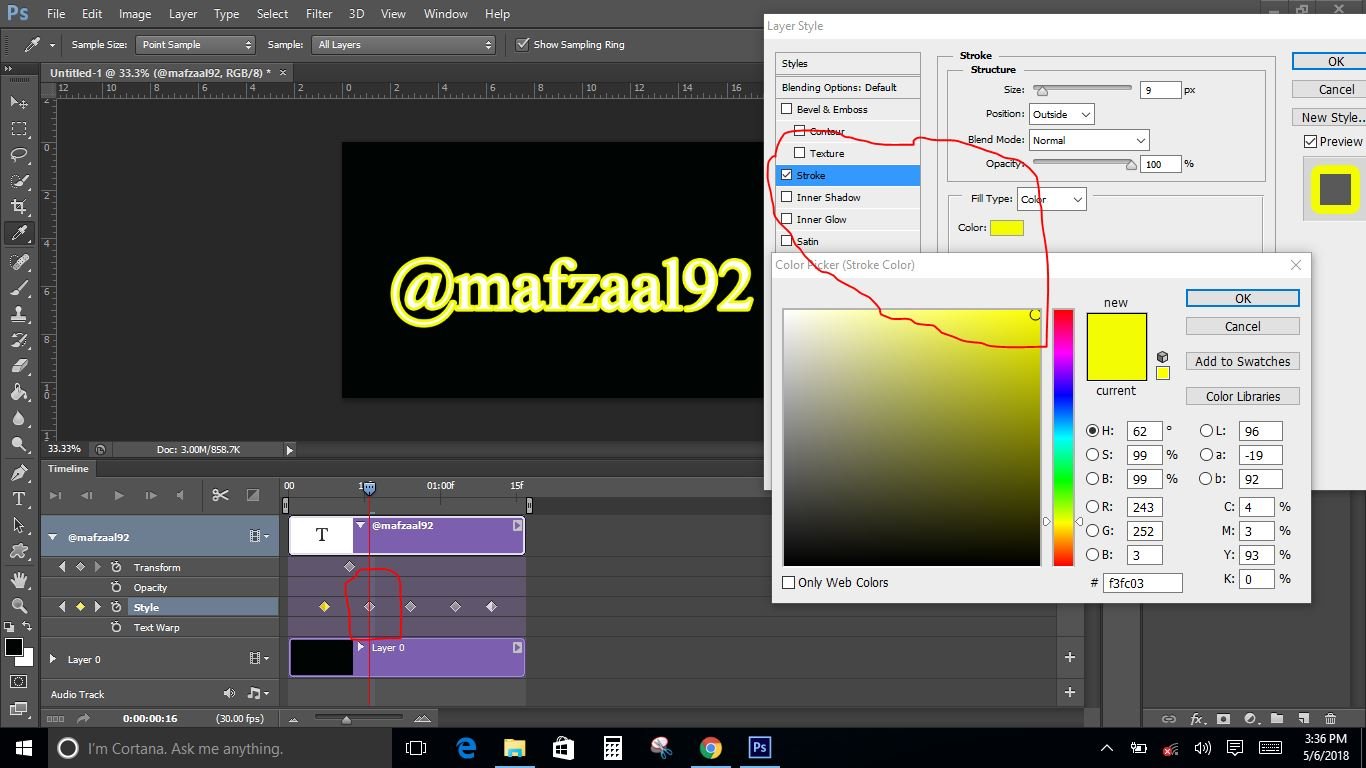Open the Window menu

click(445, 14)
